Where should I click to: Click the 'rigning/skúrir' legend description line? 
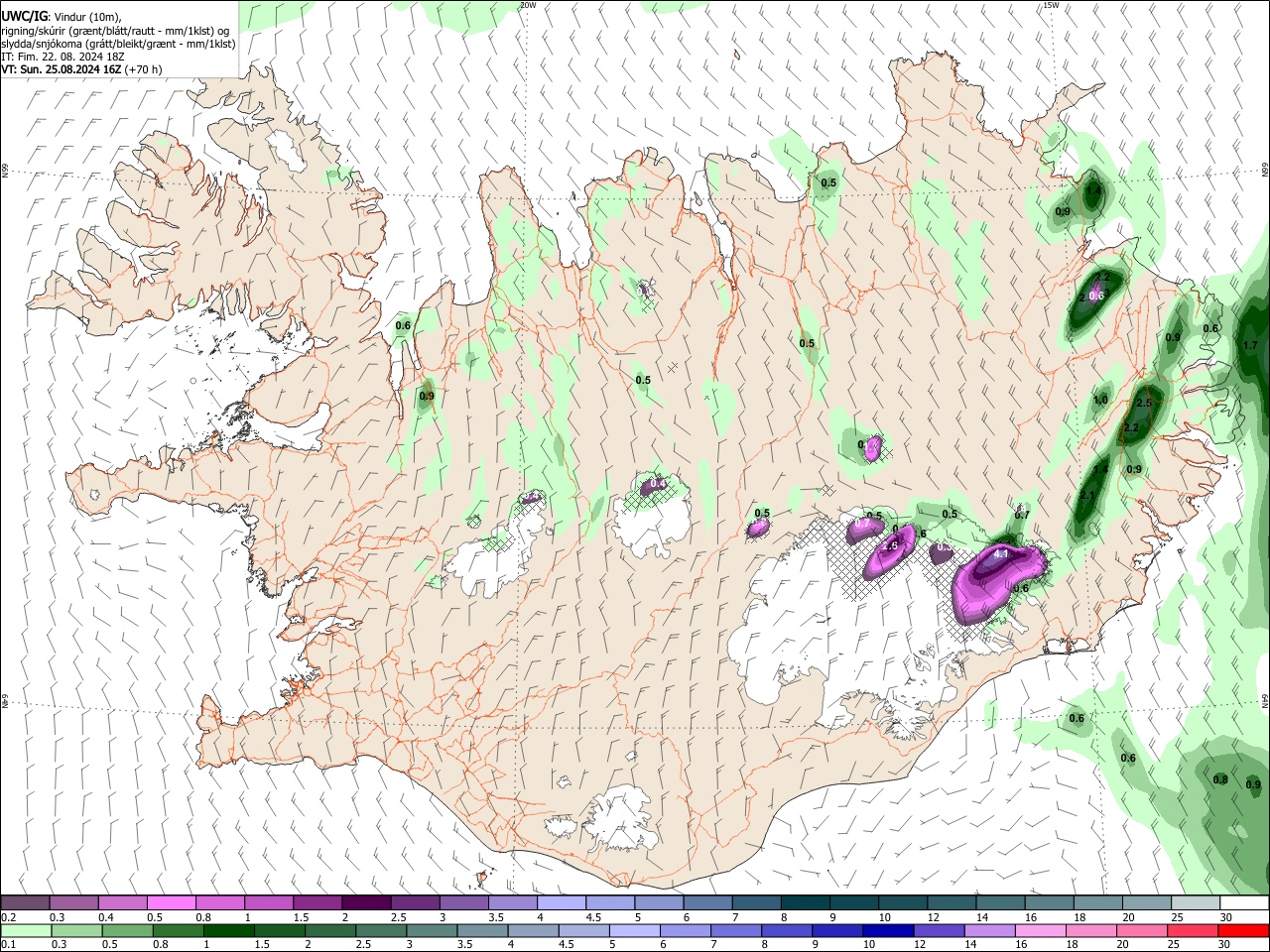pos(115,31)
